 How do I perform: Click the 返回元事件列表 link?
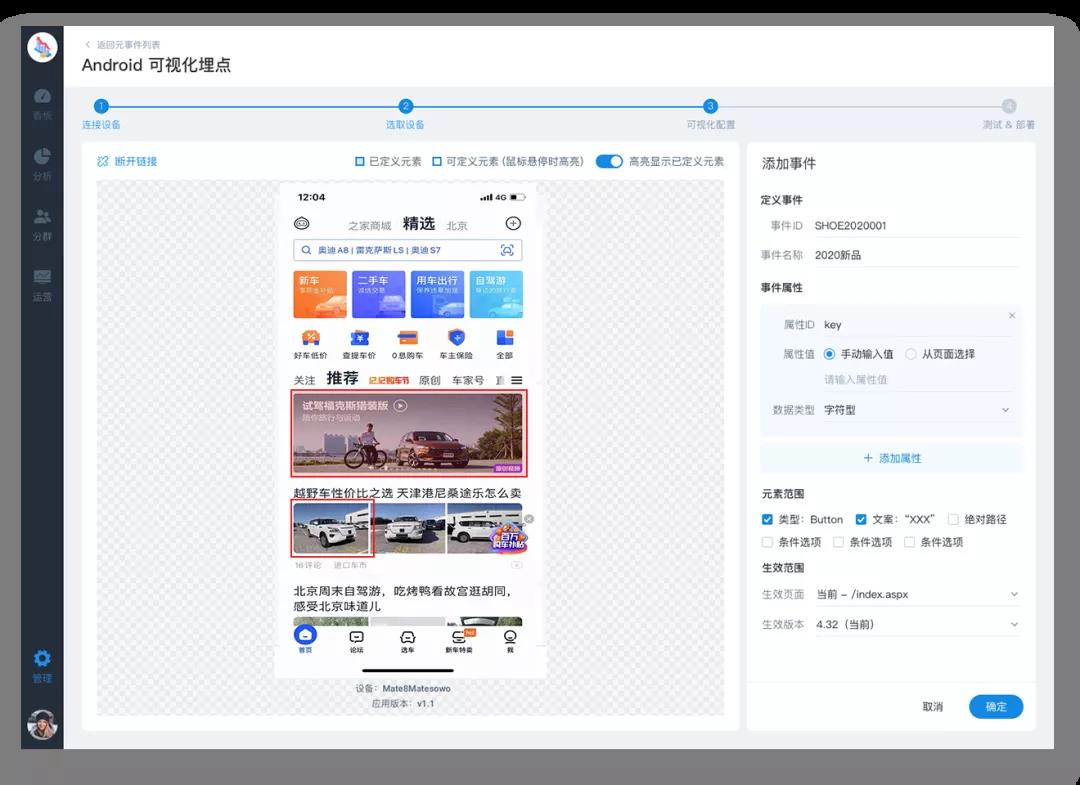[x=128, y=45]
